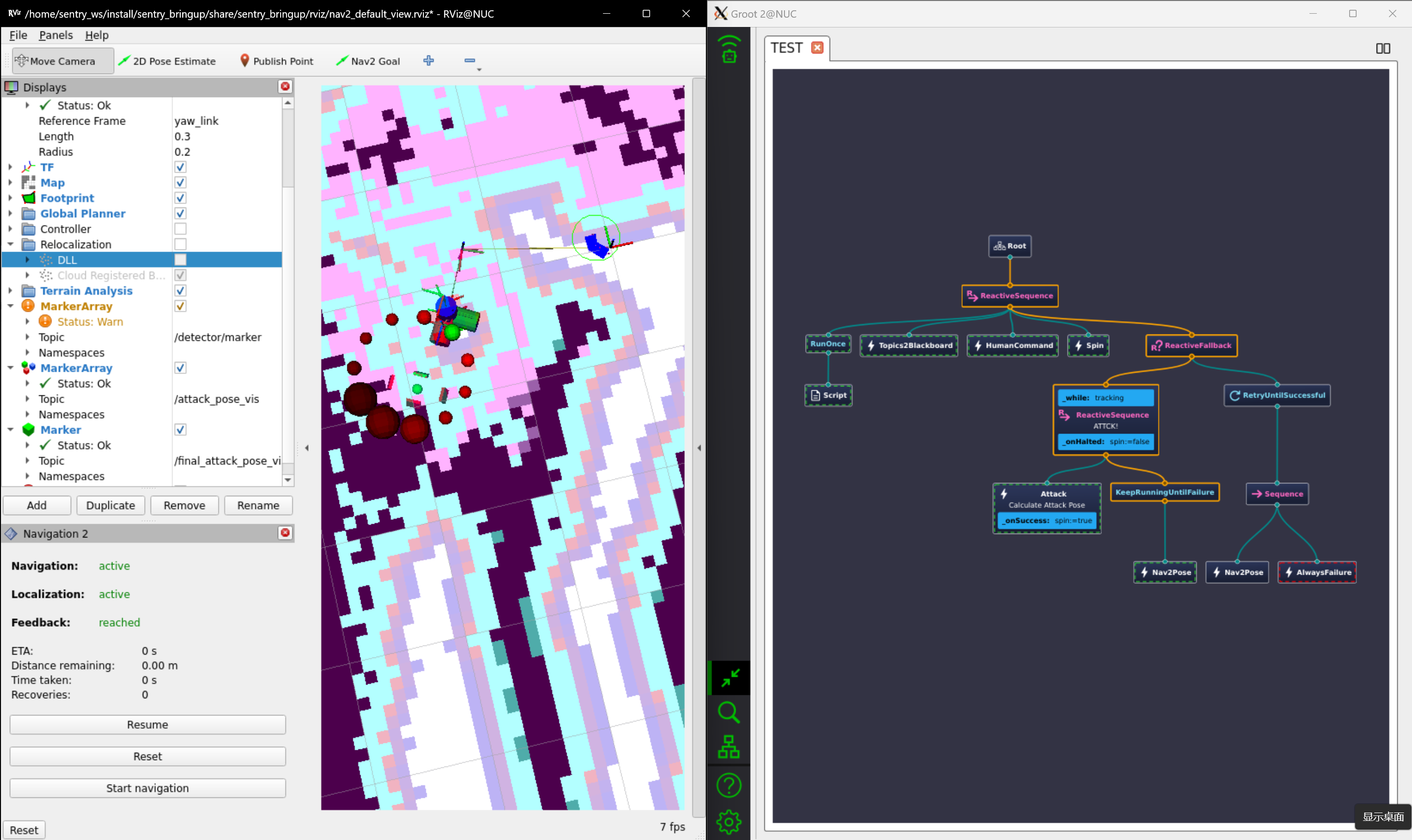Enable the DLL display checkbox
1412x840 pixels.
coord(180,260)
